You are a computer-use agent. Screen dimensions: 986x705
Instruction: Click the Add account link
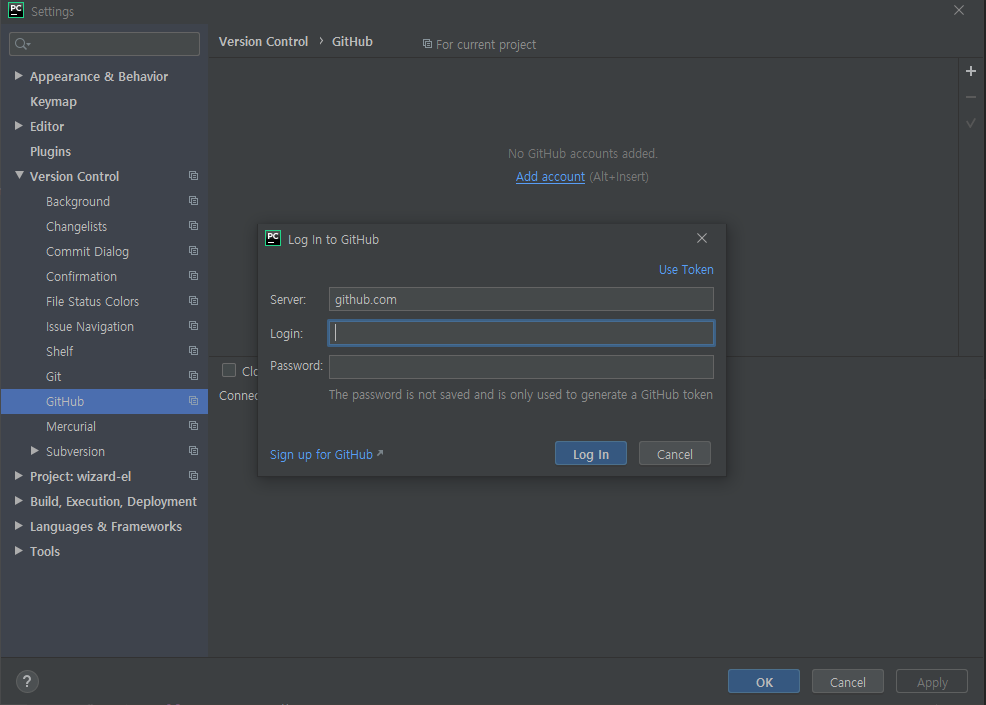550,177
